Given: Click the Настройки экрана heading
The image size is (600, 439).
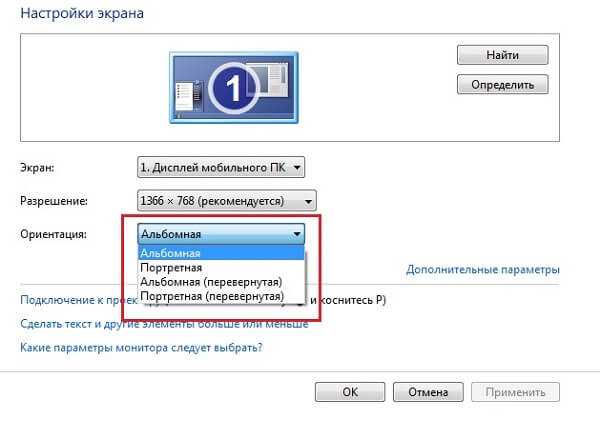Looking at the screenshot, I should click(x=82, y=13).
